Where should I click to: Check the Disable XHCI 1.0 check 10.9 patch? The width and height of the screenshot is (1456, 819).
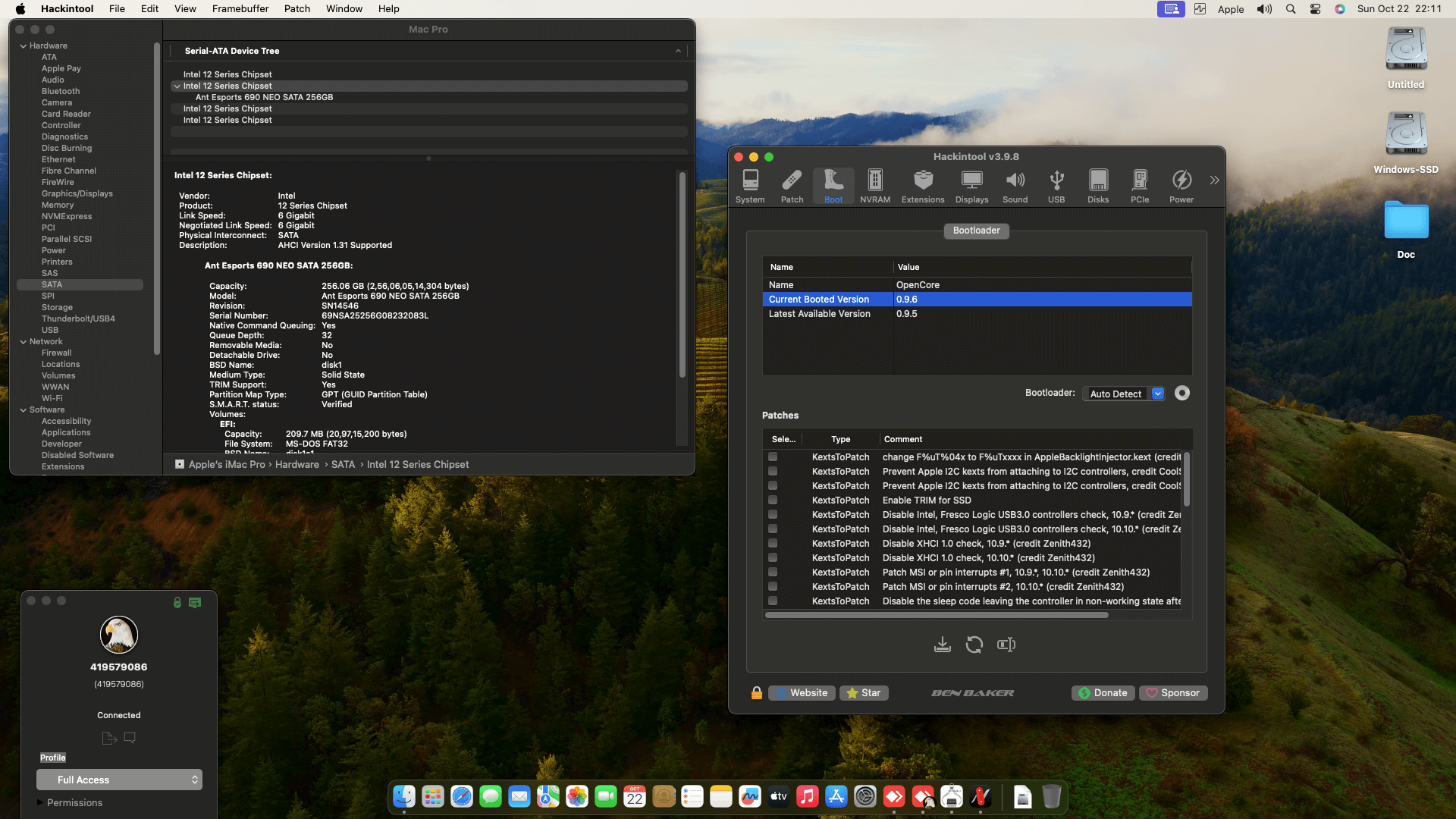pyautogui.click(x=772, y=544)
